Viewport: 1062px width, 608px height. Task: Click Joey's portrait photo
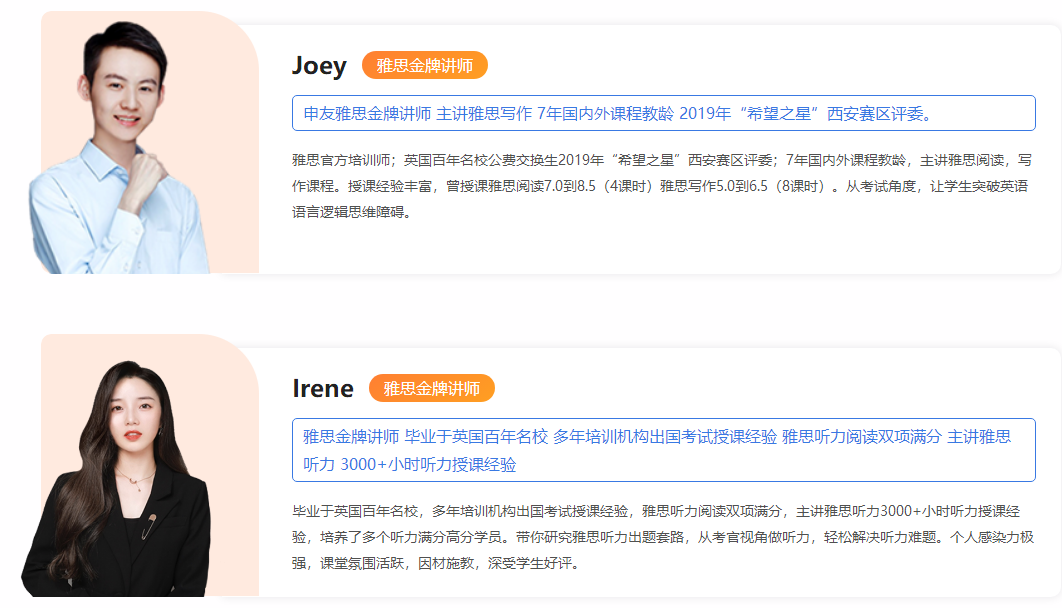pyautogui.click(x=130, y=150)
